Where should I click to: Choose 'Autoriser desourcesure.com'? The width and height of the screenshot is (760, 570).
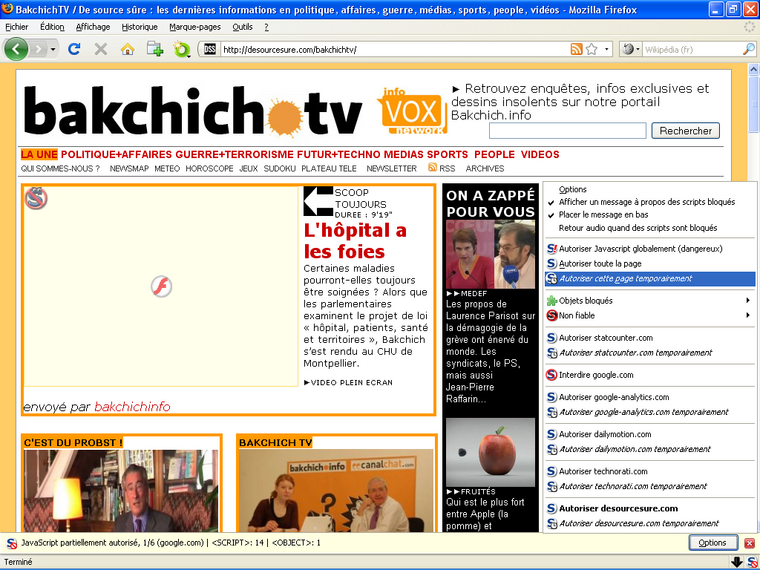tap(649, 508)
